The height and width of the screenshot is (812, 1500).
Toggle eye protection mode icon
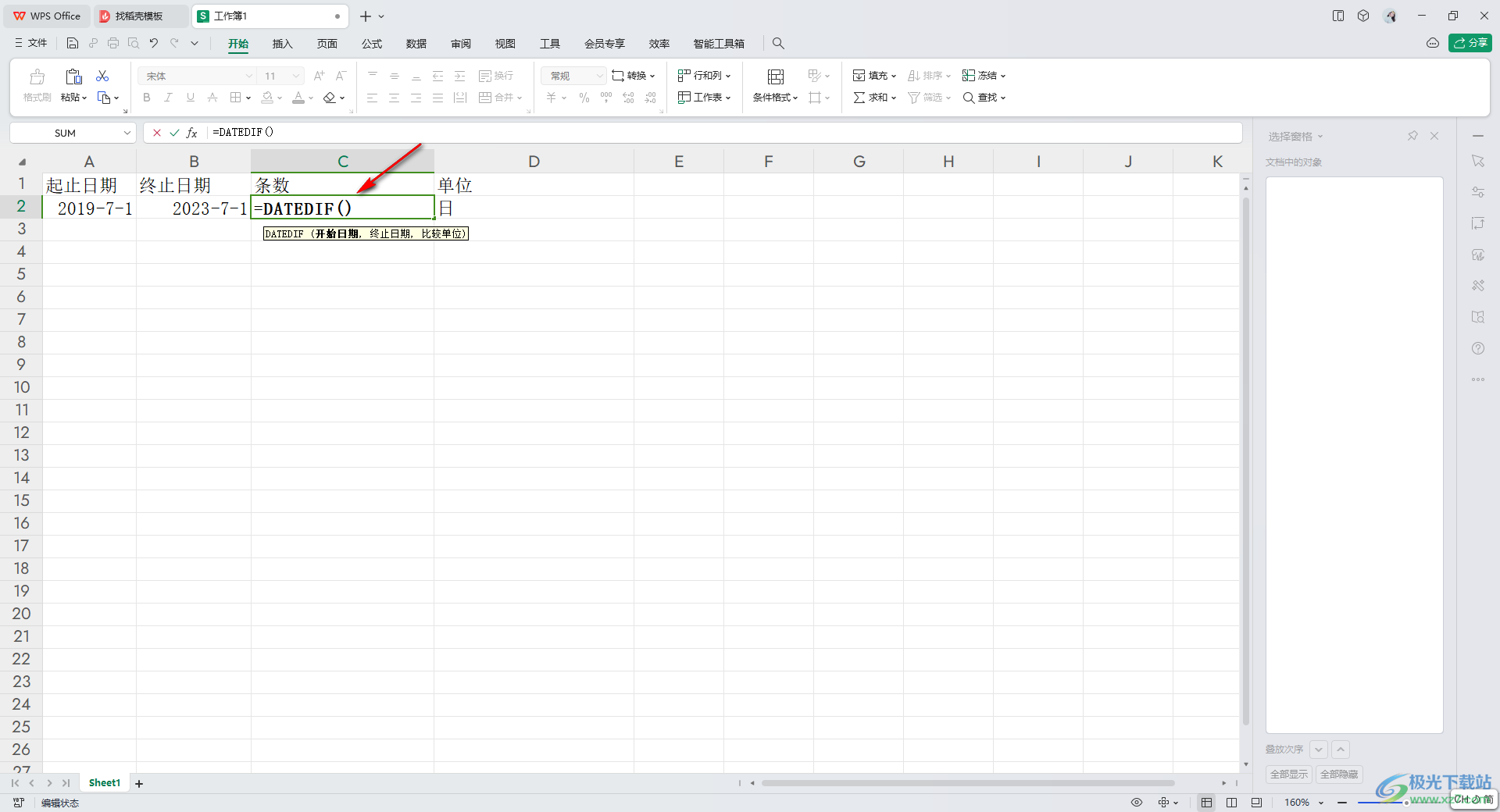point(1137,802)
